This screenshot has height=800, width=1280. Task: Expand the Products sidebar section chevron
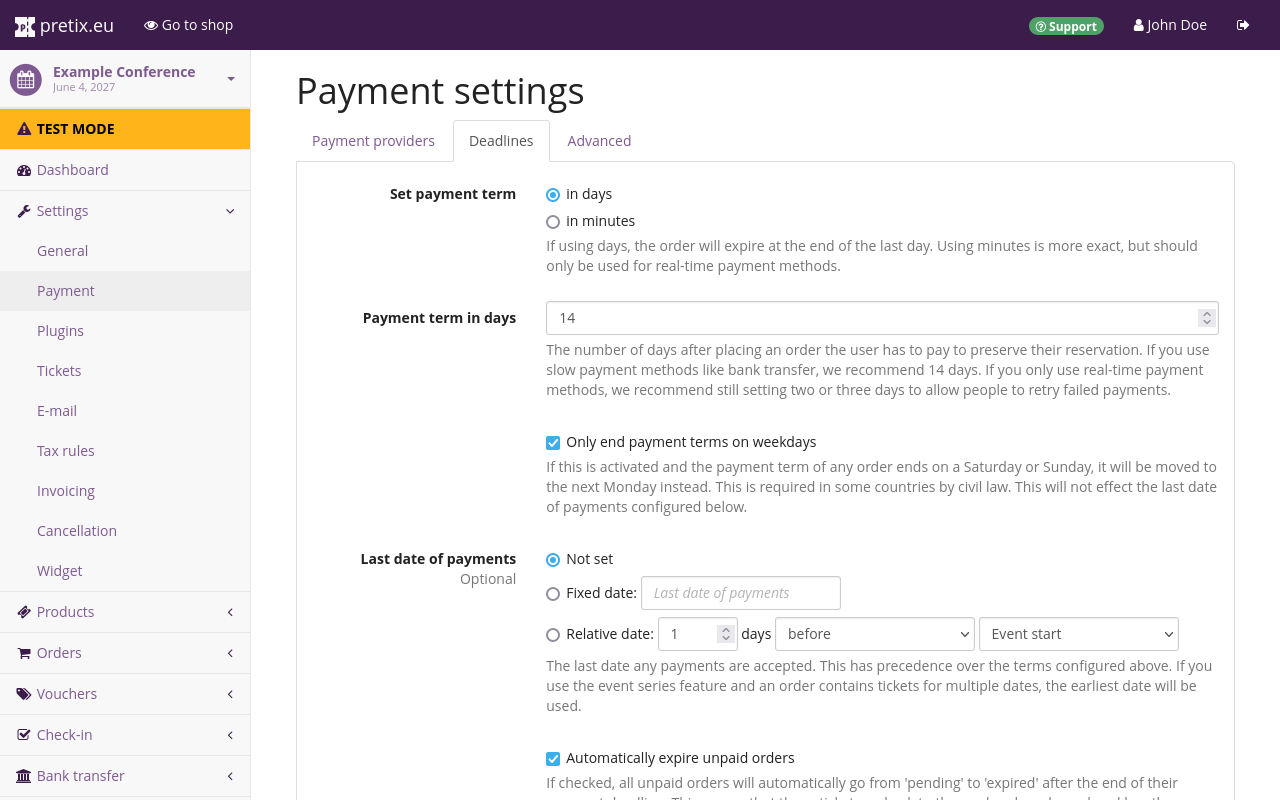coord(230,612)
